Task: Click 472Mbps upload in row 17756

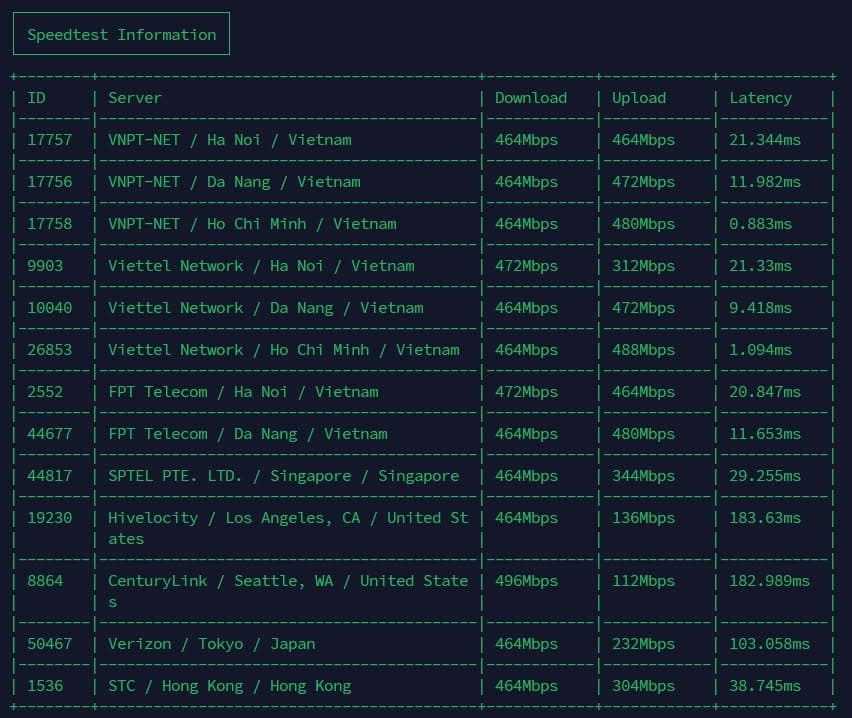Action: 643,182
